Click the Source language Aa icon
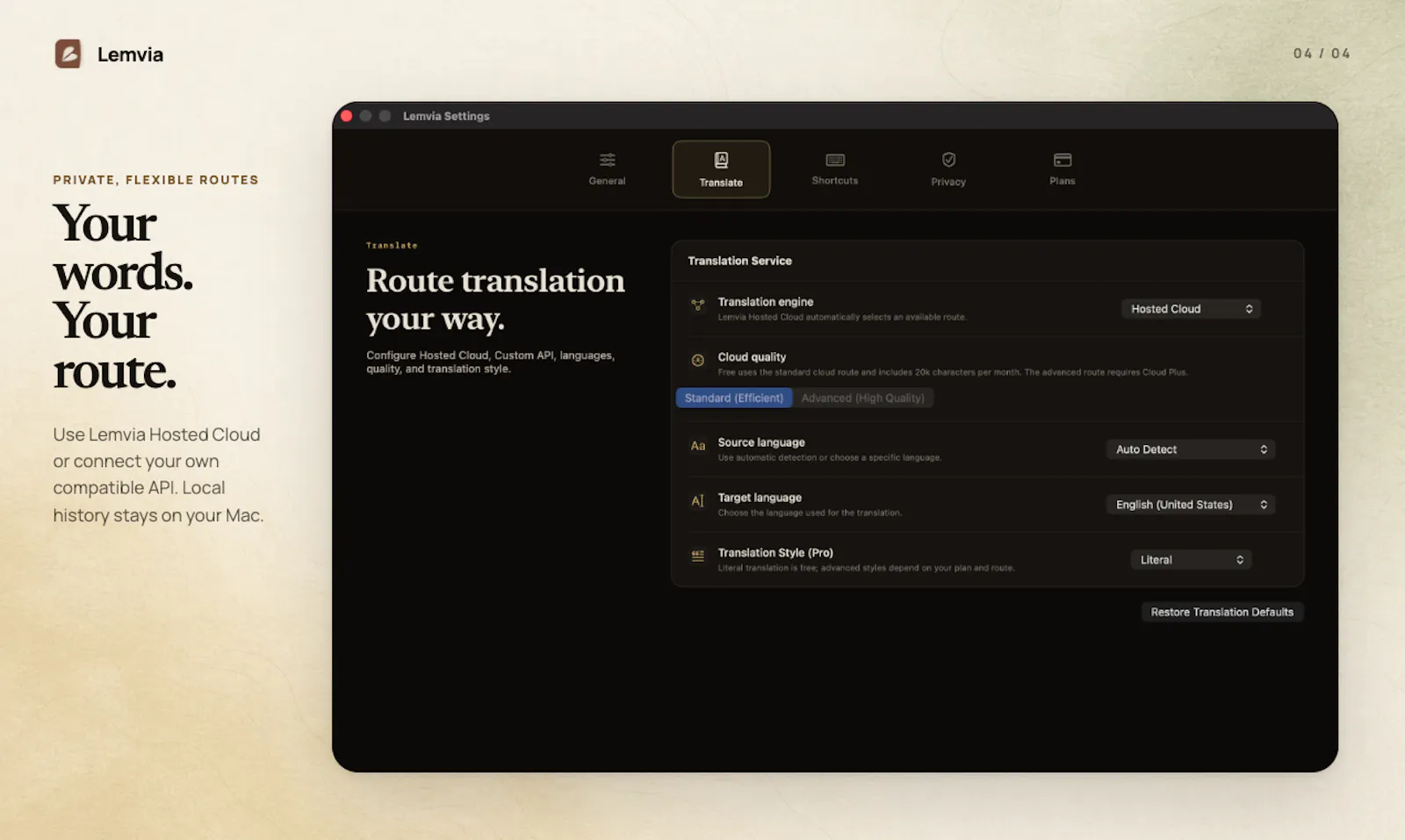Image resolution: width=1405 pixels, height=840 pixels. pos(697,446)
